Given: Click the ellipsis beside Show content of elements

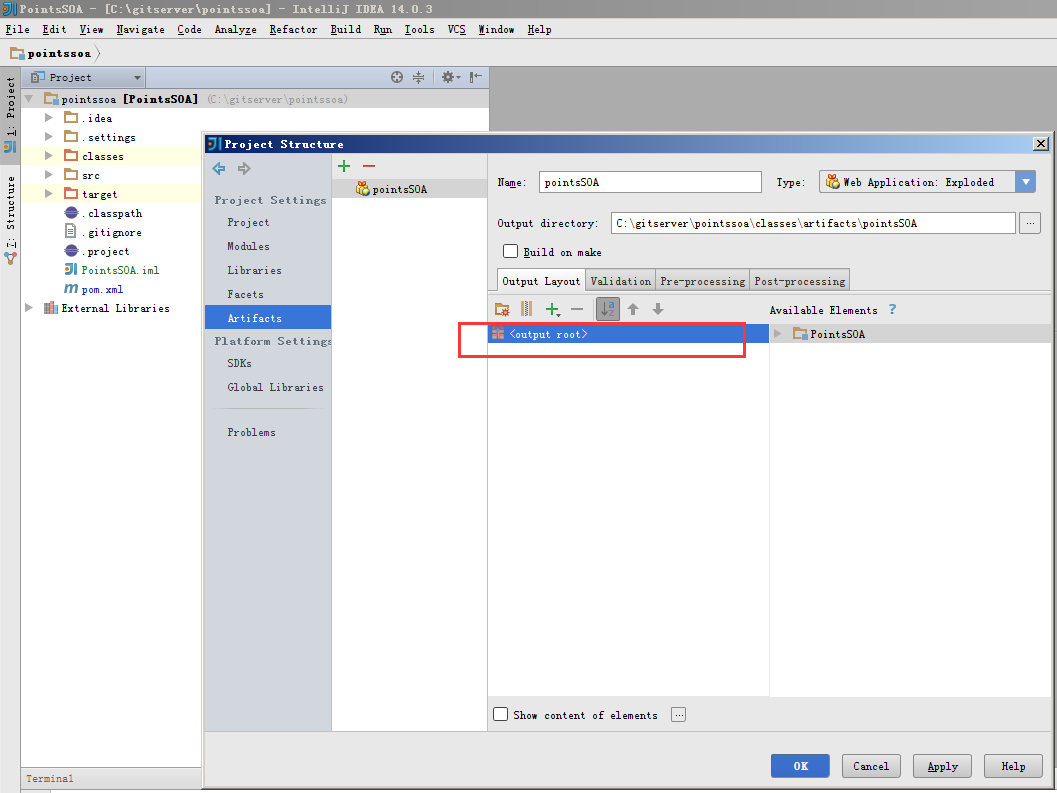Looking at the screenshot, I should (679, 715).
